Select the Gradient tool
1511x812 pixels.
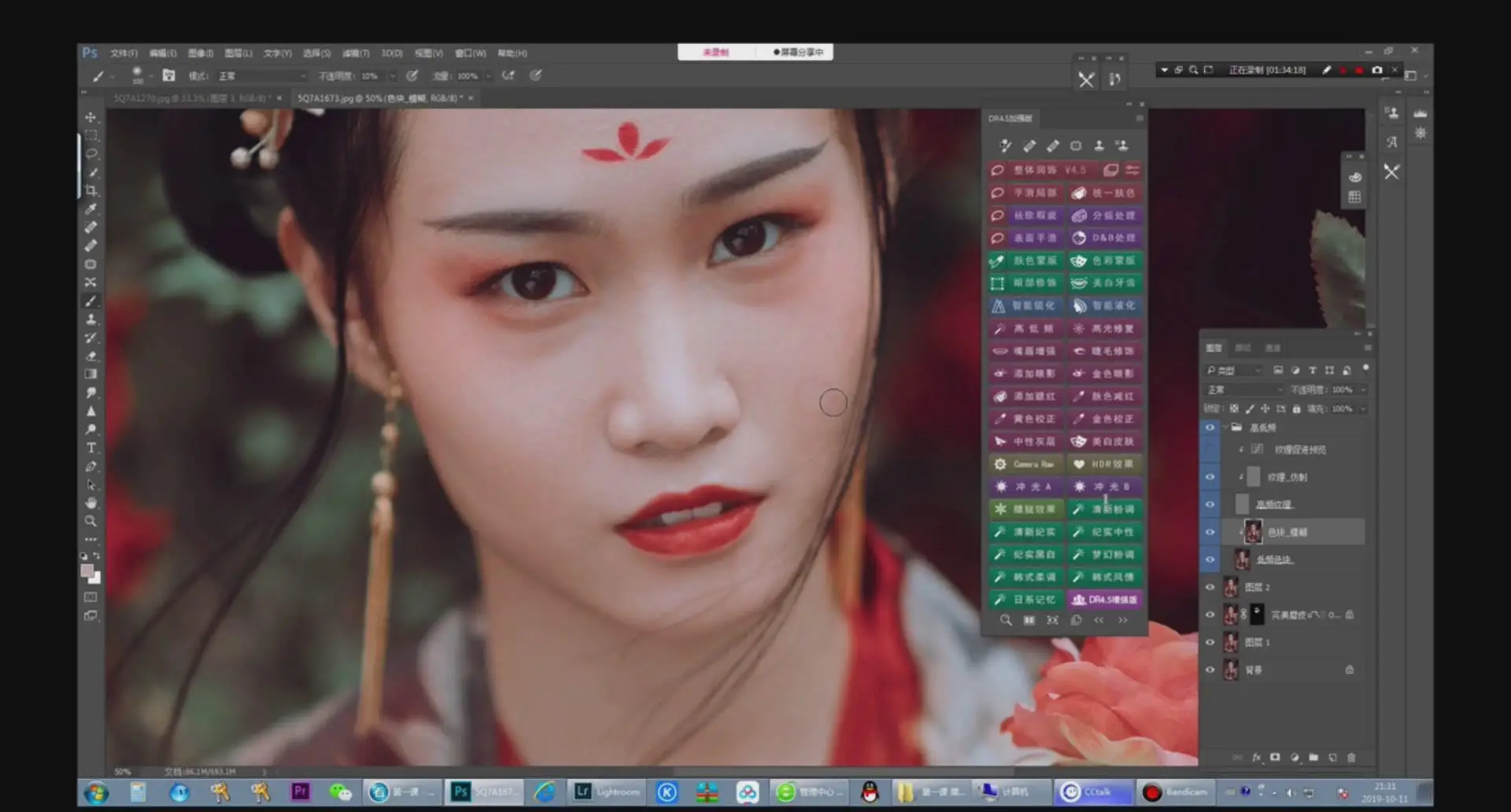pyautogui.click(x=91, y=375)
